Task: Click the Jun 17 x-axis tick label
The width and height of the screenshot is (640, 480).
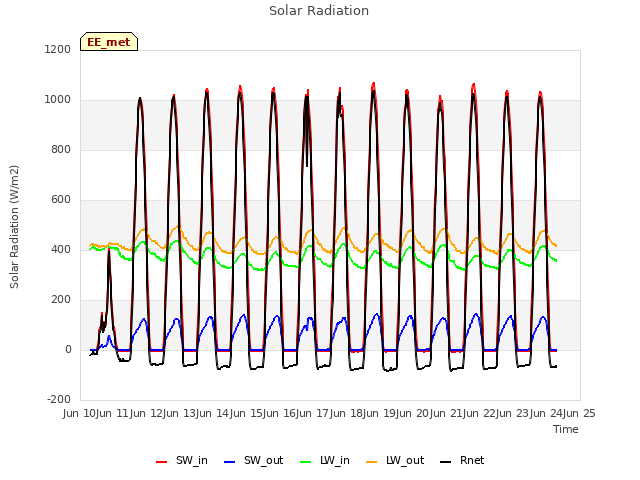Action: [314, 413]
